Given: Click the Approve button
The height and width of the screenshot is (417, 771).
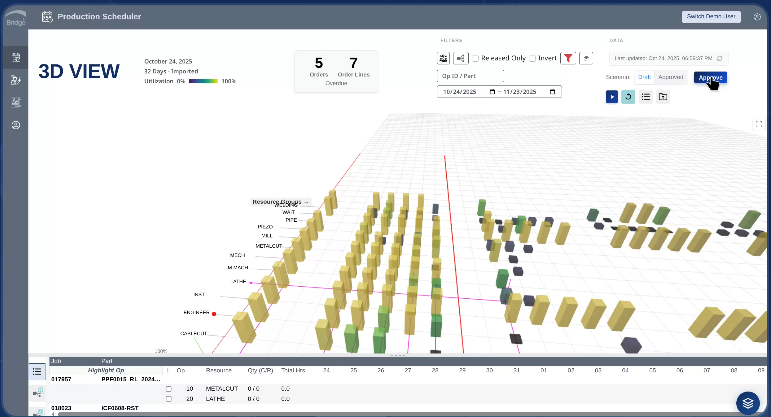Looking at the screenshot, I should coord(708,77).
